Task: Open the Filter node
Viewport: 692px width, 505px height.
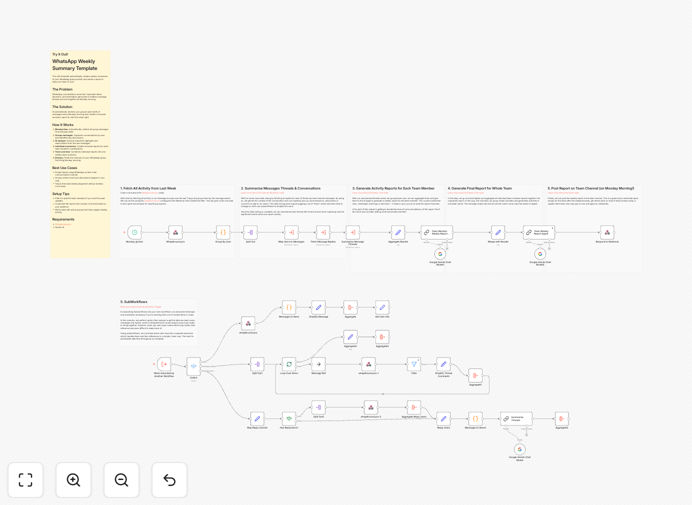Action: [414, 364]
